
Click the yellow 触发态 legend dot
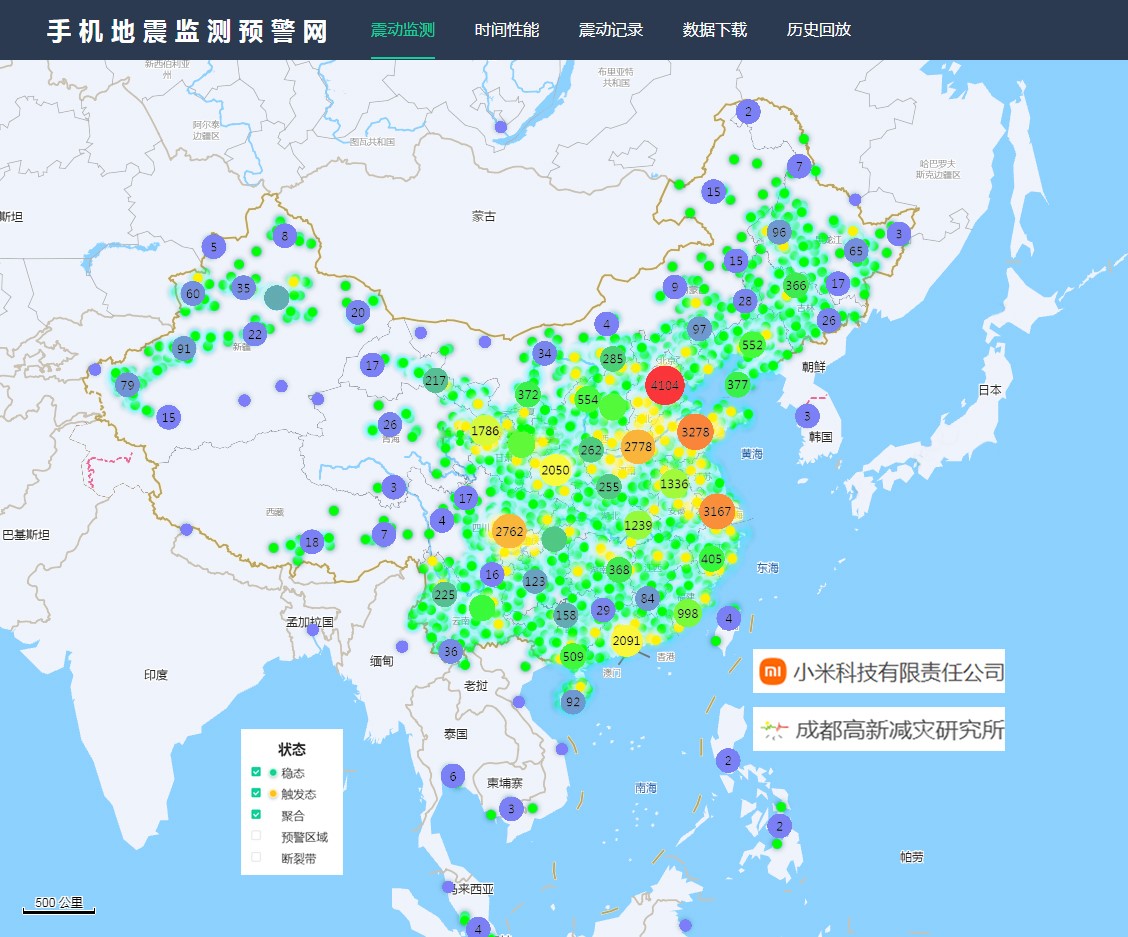pyautogui.click(x=273, y=794)
